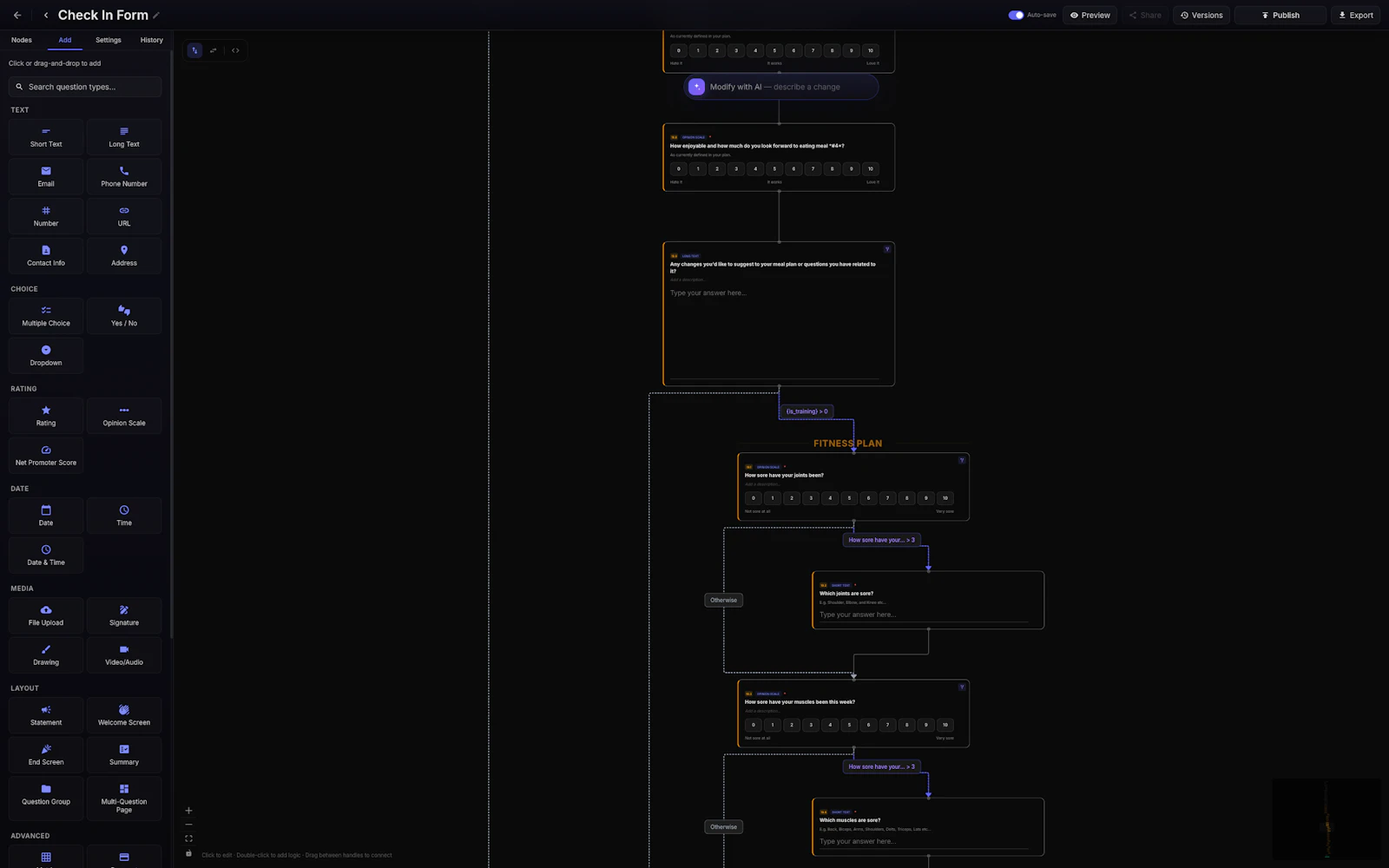Zoom in on the canvas
1389x868 pixels.
coord(188,811)
